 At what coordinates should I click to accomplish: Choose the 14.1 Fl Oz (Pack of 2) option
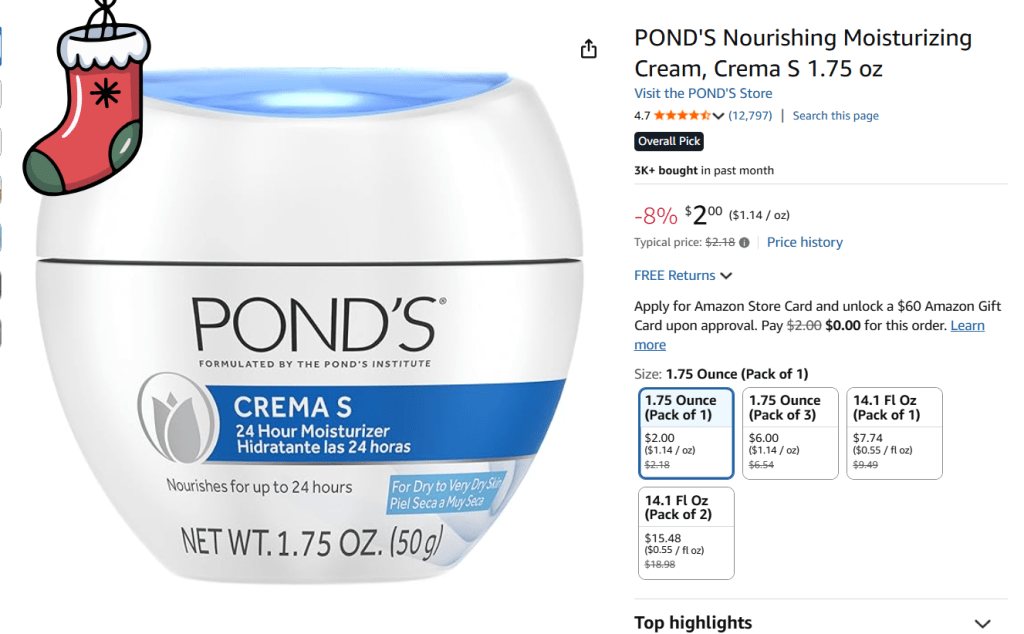[686, 533]
